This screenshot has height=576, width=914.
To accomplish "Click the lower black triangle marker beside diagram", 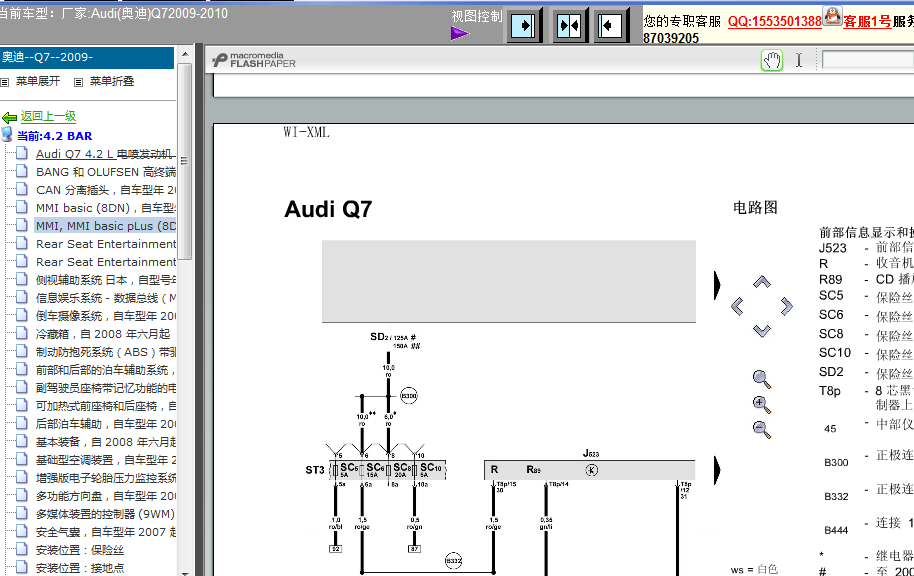I will click(717, 470).
